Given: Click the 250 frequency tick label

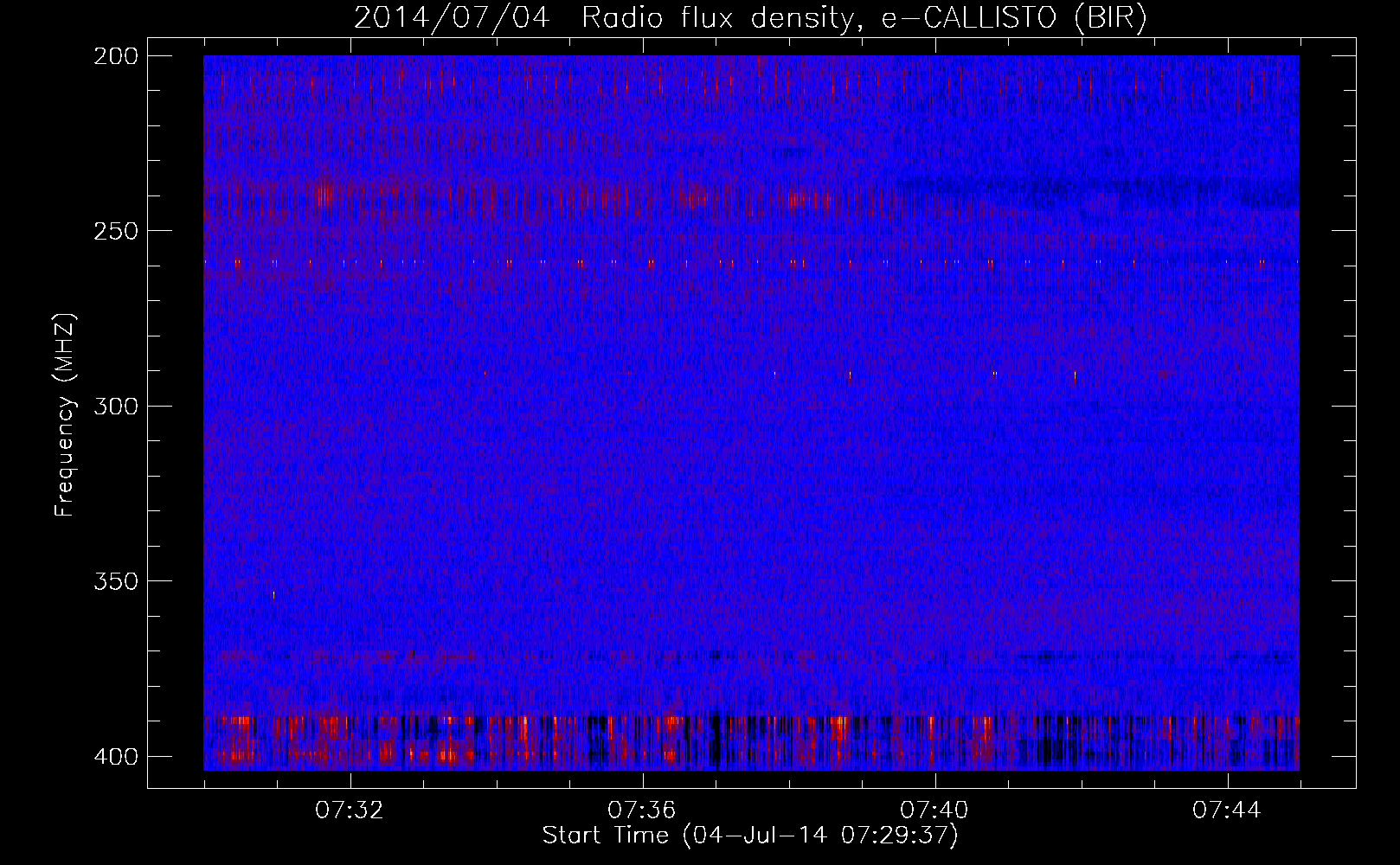Looking at the screenshot, I should 115,231.
